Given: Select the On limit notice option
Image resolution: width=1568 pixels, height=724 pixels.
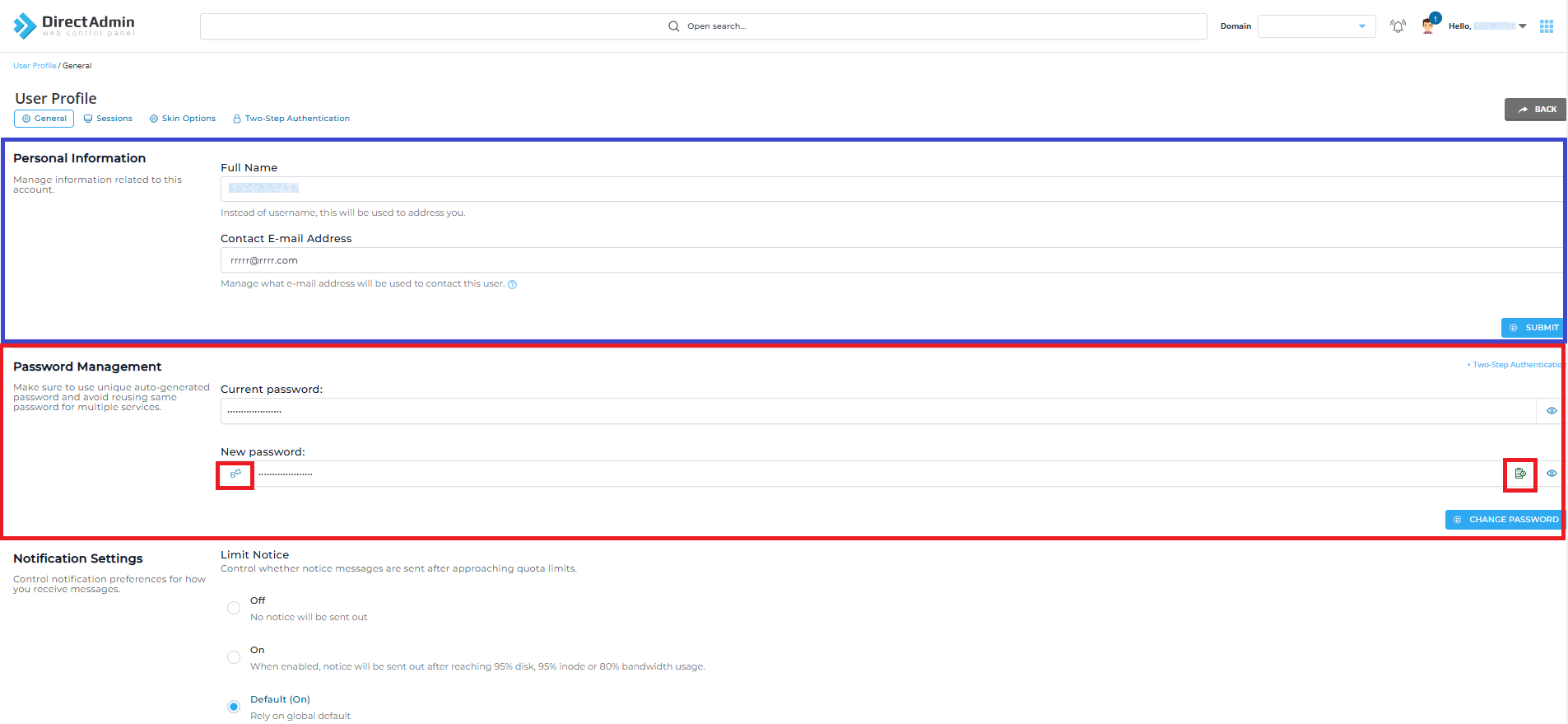Looking at the screenshot, I should [234, 657].
